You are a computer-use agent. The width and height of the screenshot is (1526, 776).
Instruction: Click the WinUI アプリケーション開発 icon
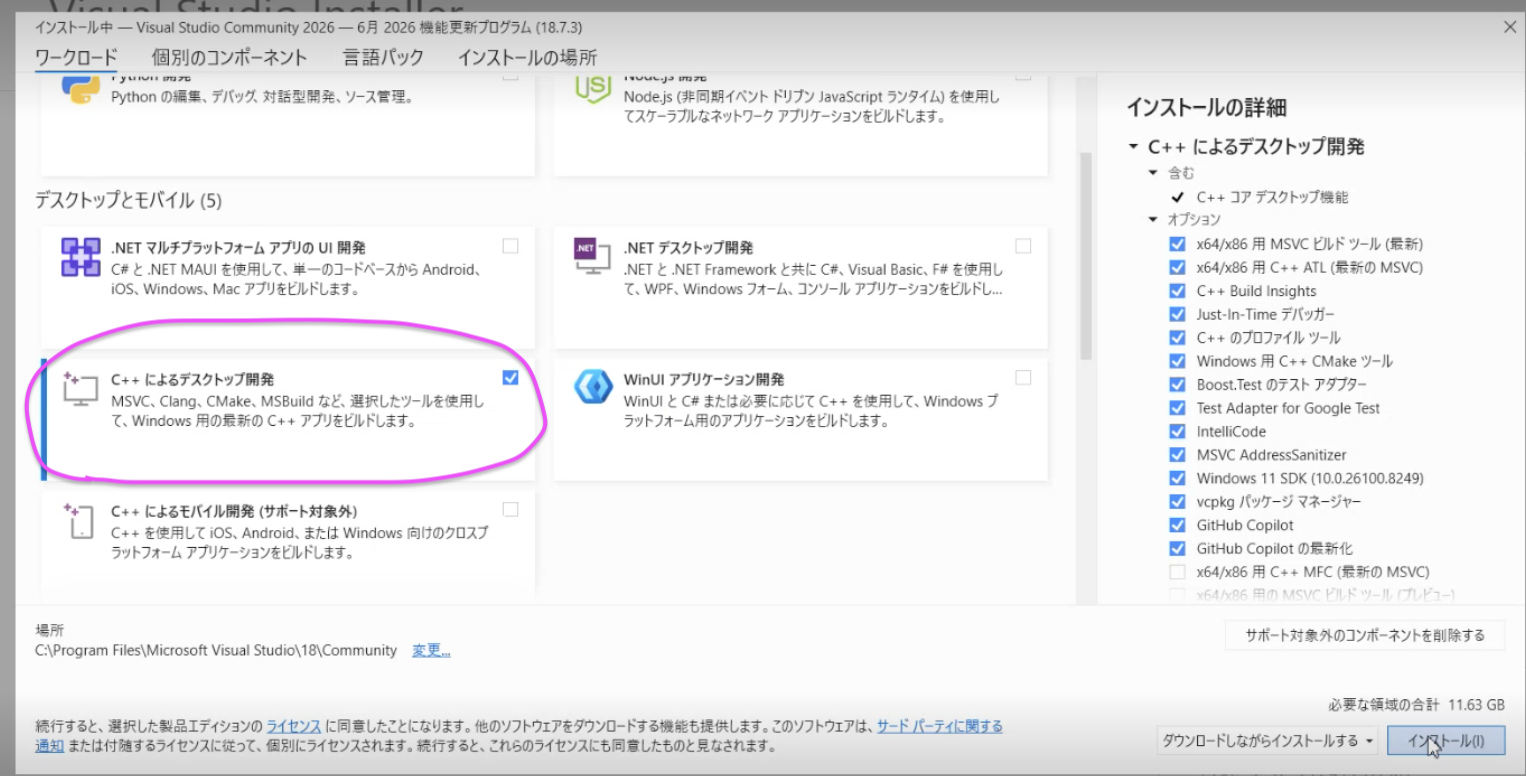tap(593, 387)
